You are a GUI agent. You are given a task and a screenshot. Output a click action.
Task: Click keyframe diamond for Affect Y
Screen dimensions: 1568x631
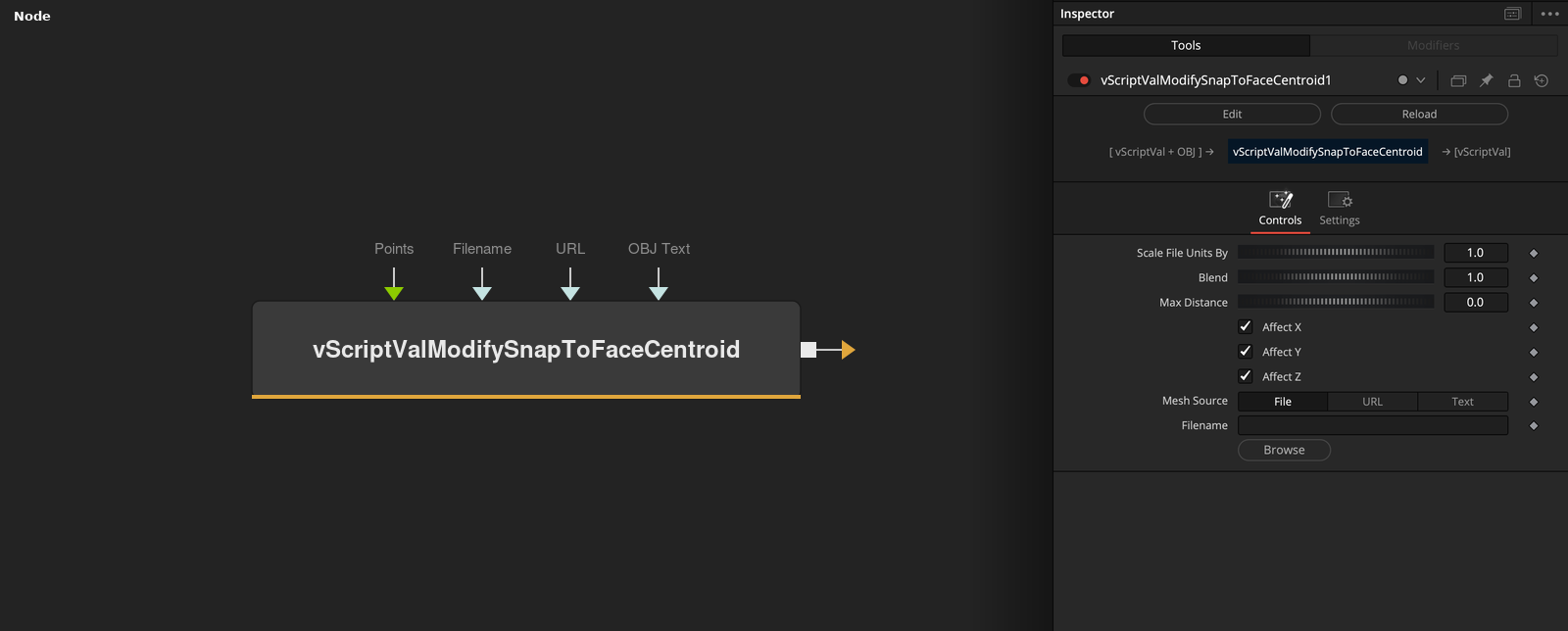click(1534, 352)
